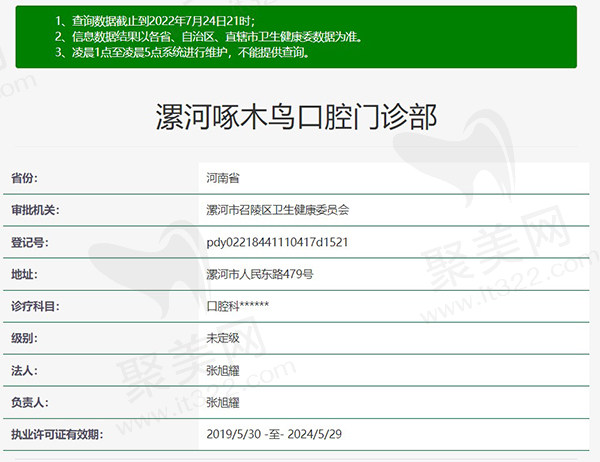600x462 pixels.
Task: Click the 登记号 label
Action: pos(29,242)
